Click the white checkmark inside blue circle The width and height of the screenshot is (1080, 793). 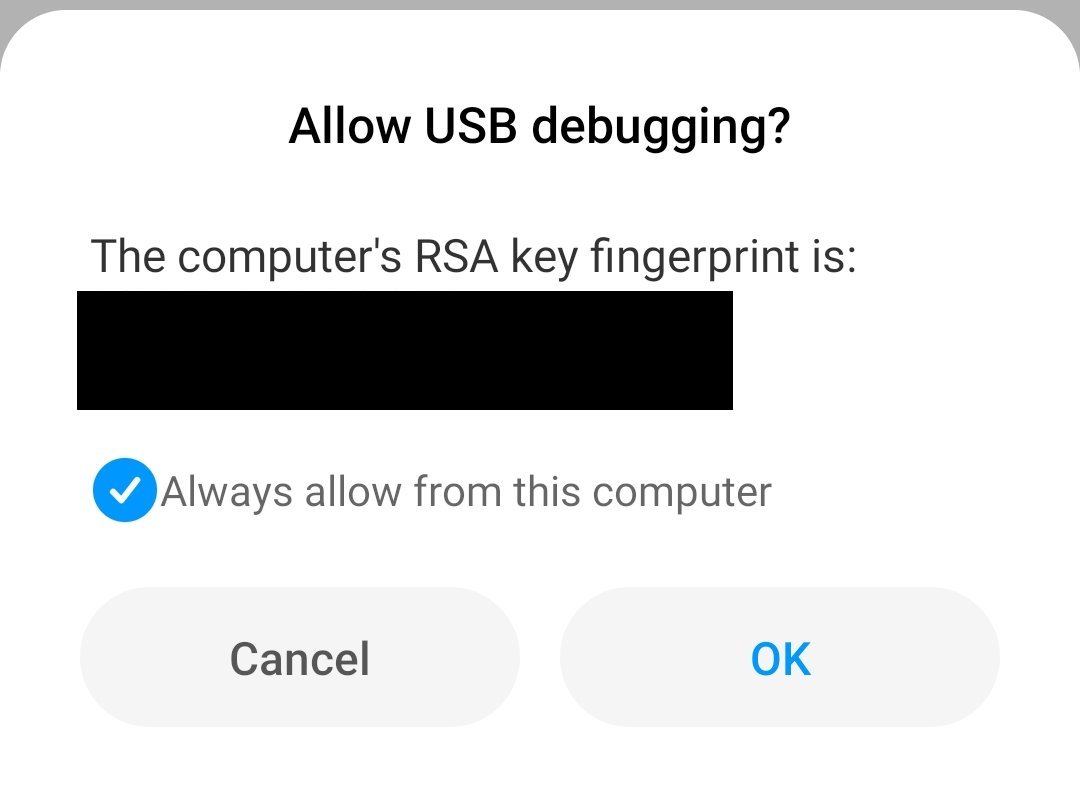pos(125,491)
